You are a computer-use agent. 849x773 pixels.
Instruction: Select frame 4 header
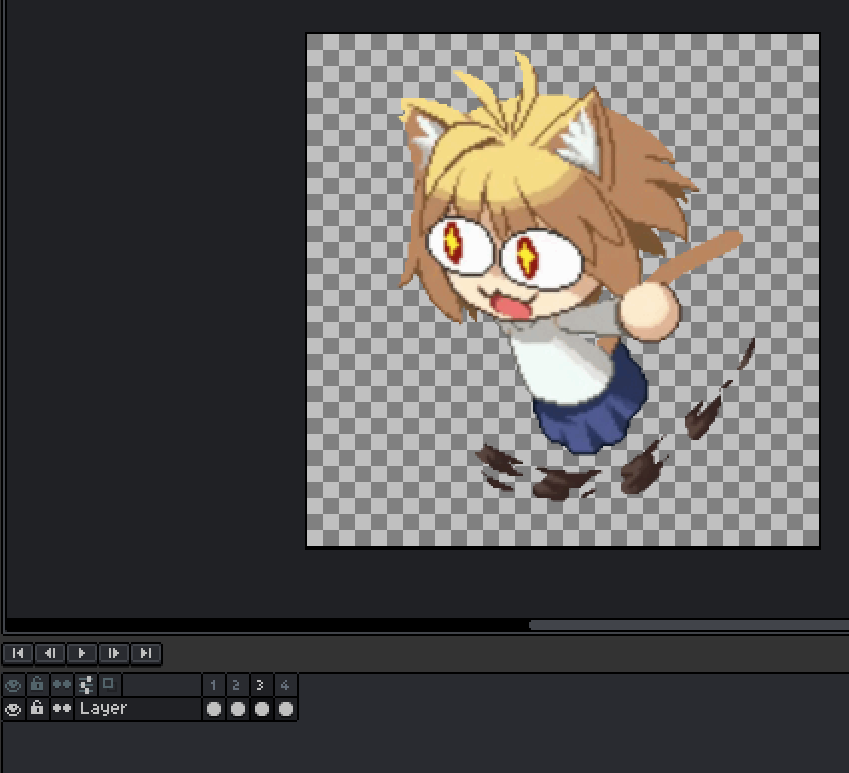pyautogui.click(x=285, y=685)
